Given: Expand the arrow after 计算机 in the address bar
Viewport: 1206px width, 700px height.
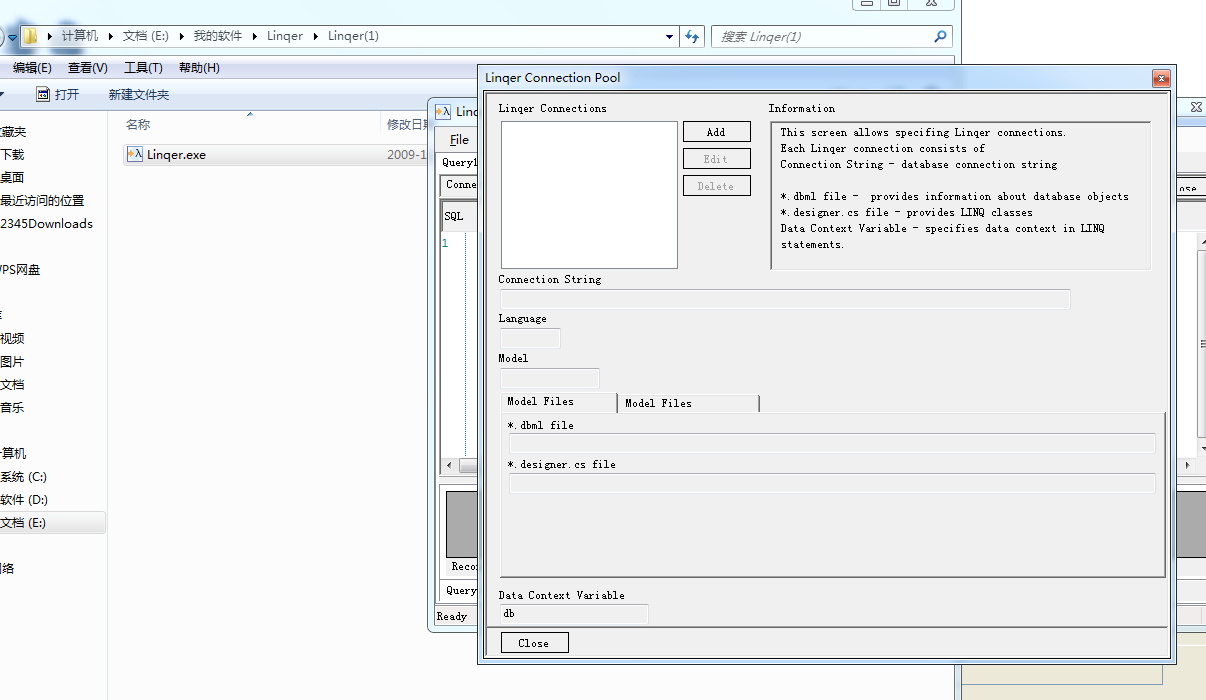Looking at the screenshot, I should pyautogui.click(x=110, y=36).
